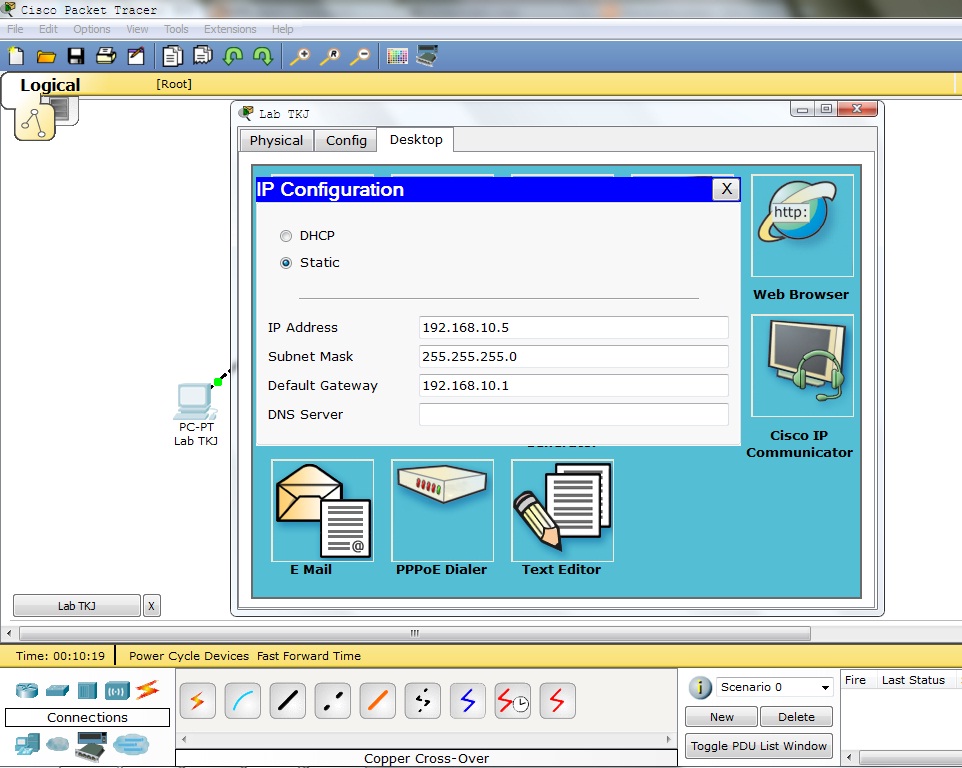Switch to the Config tab

point(346,140)
